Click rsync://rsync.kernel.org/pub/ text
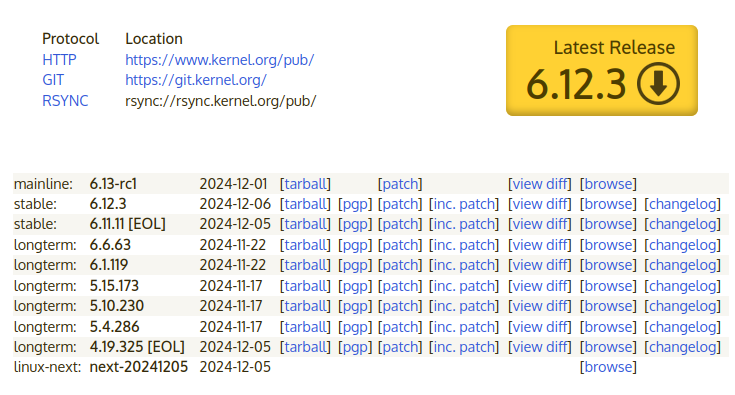The width and height of the screenshot is (735, 395). coord(221,101)
